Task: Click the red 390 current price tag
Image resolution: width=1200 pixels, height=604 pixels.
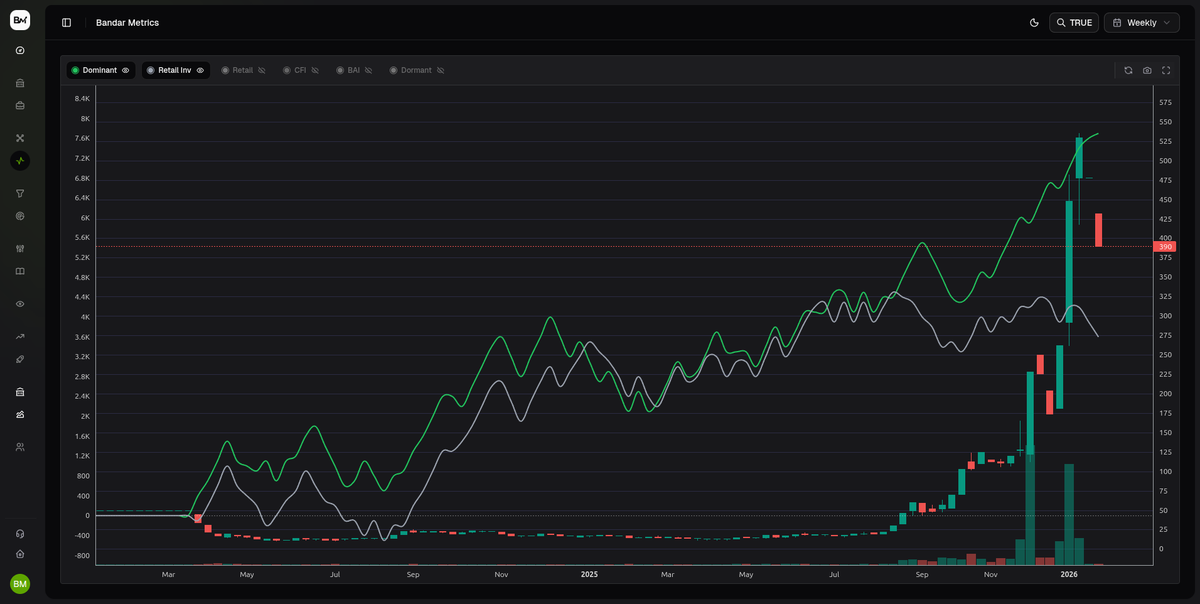Action: pos(1165,247)
